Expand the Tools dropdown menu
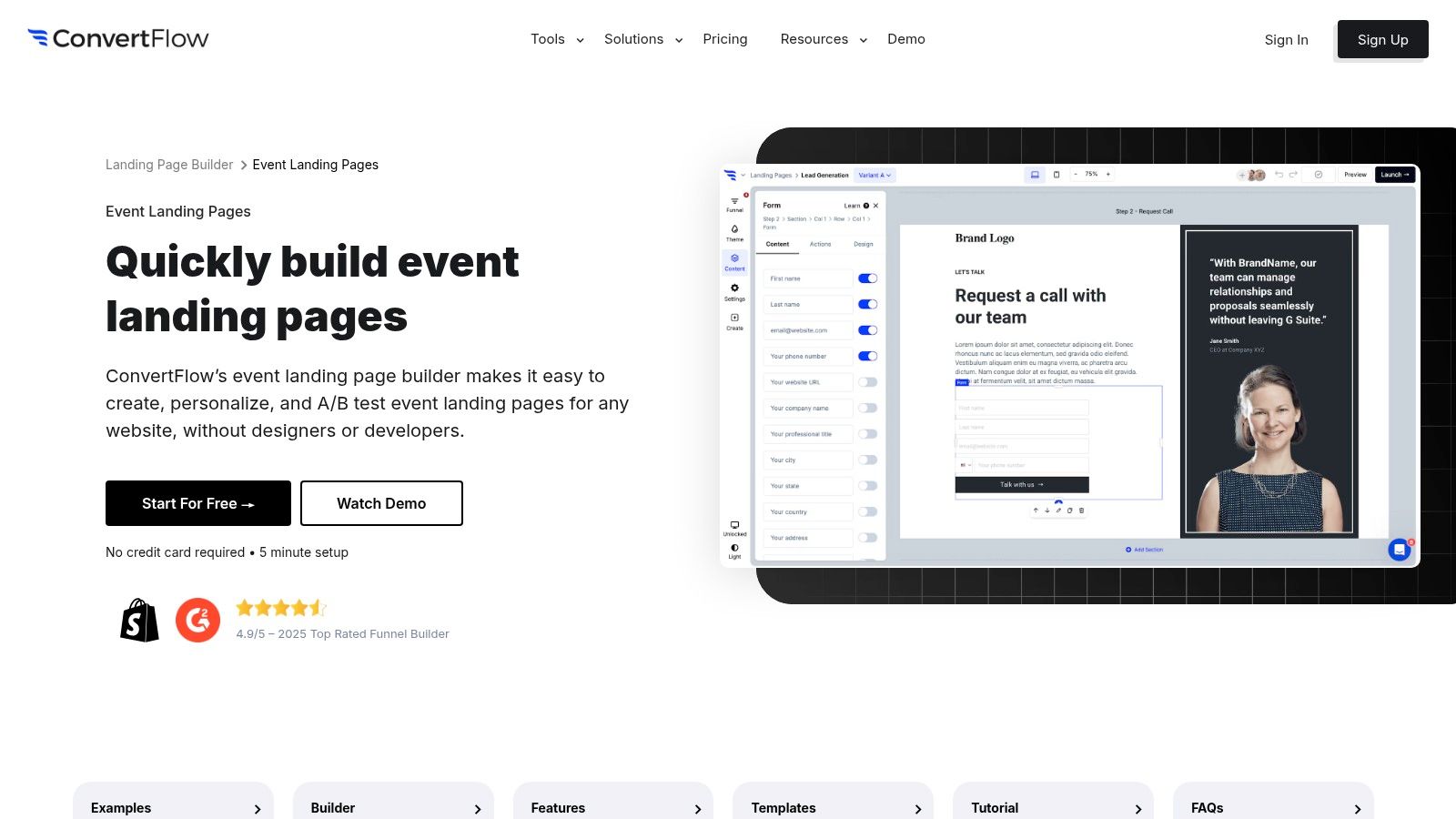 [x=557, y=39]
